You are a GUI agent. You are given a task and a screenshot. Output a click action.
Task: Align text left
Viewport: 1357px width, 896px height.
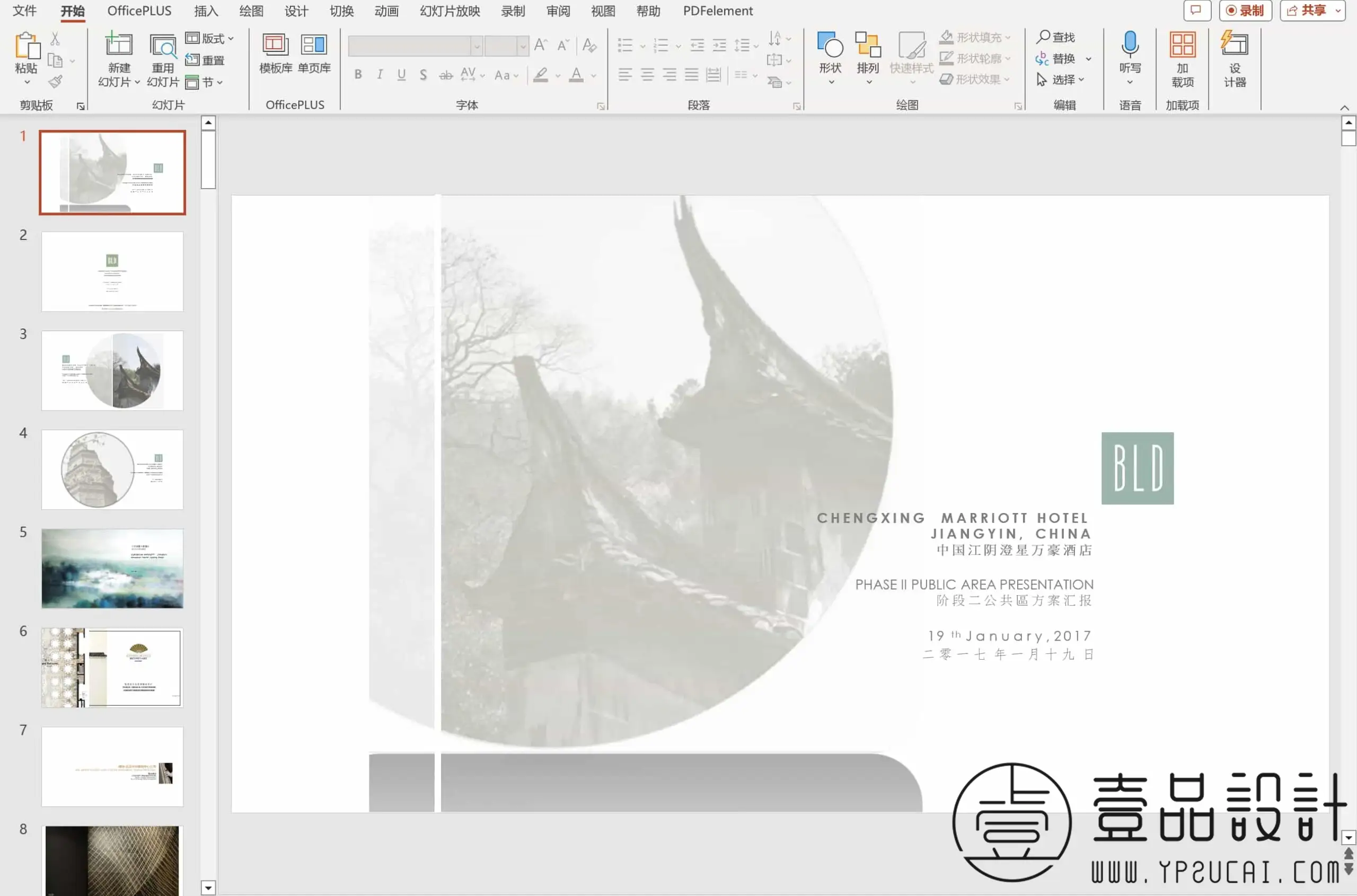coord(625,74)
